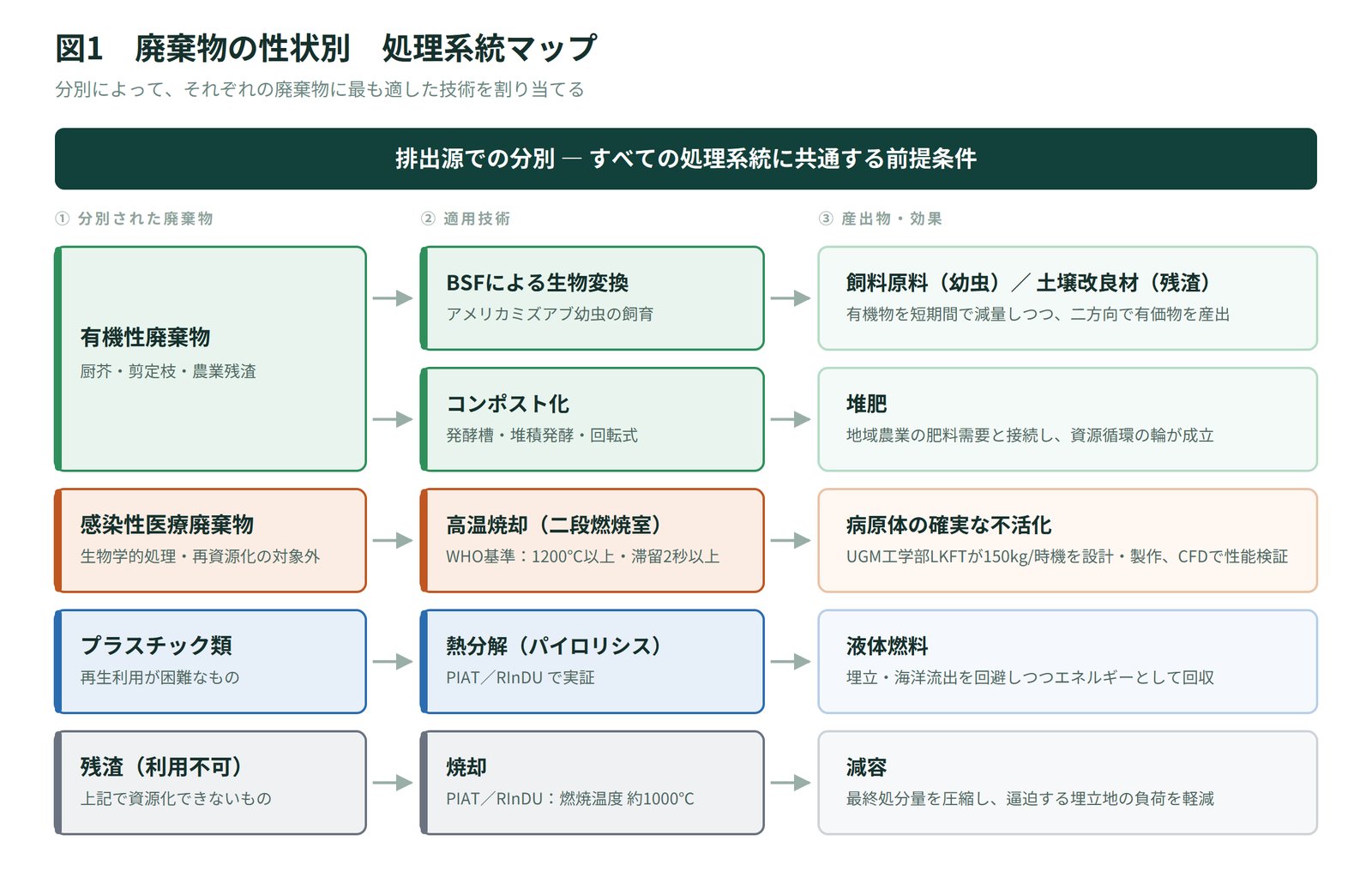Click the subtitle beginning 分別によって

click(319, 89)
